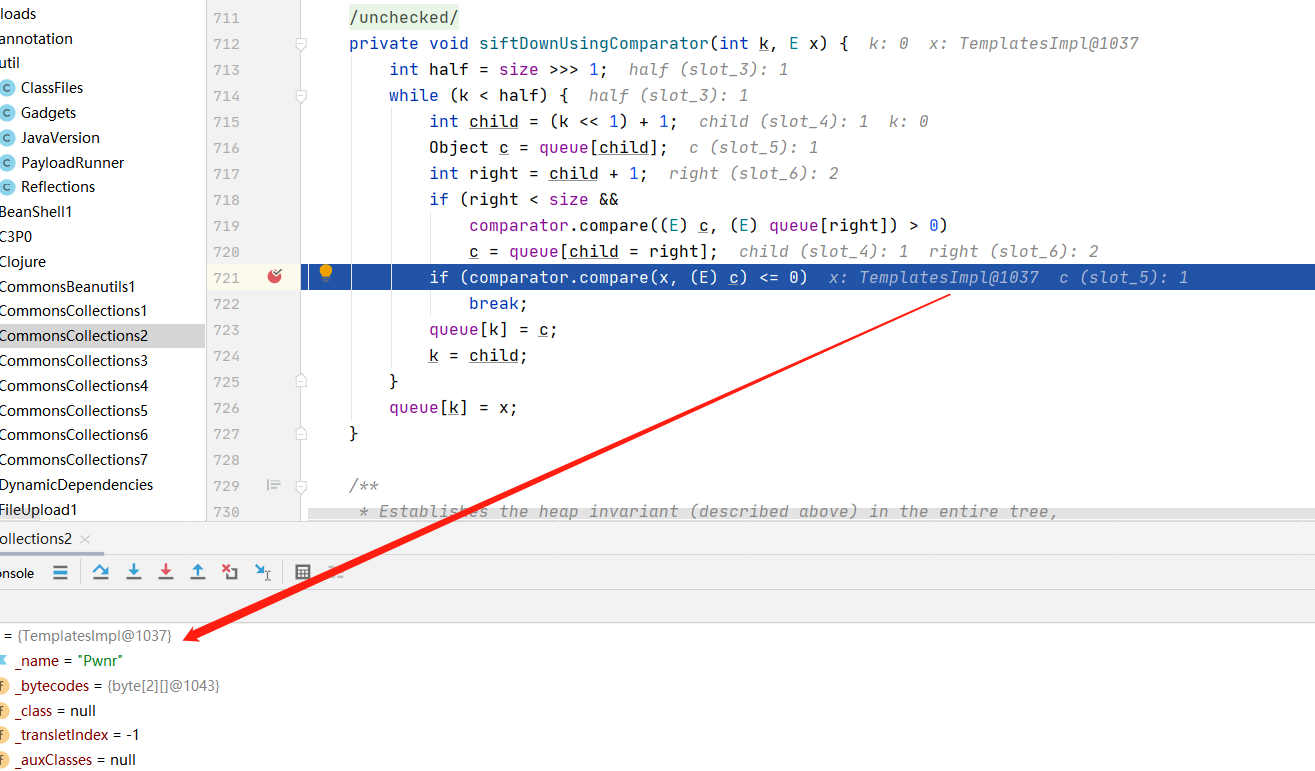Click the _name = "Pwnr" variable

click(x=68, y=661)
